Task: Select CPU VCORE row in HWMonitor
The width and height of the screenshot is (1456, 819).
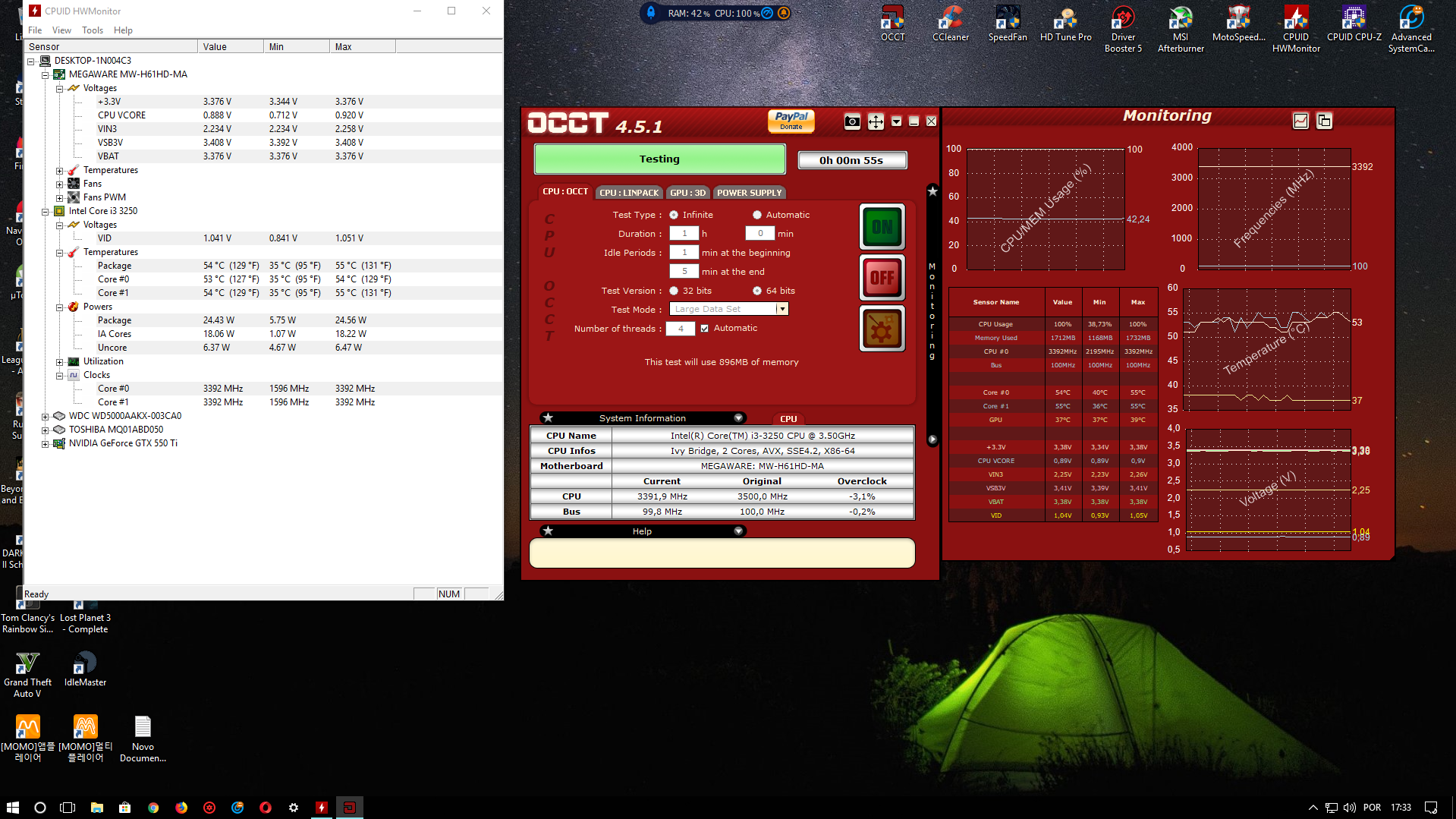Action: click(x=263, y=115)
